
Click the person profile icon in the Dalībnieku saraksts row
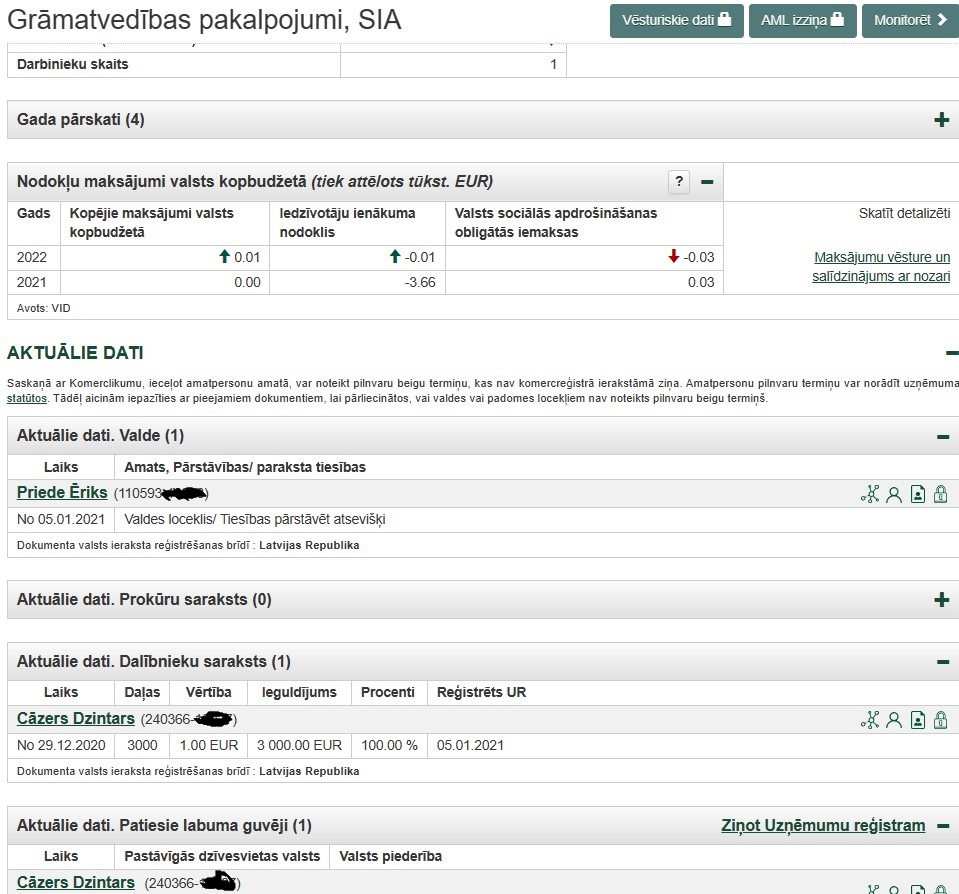point(894,720)
